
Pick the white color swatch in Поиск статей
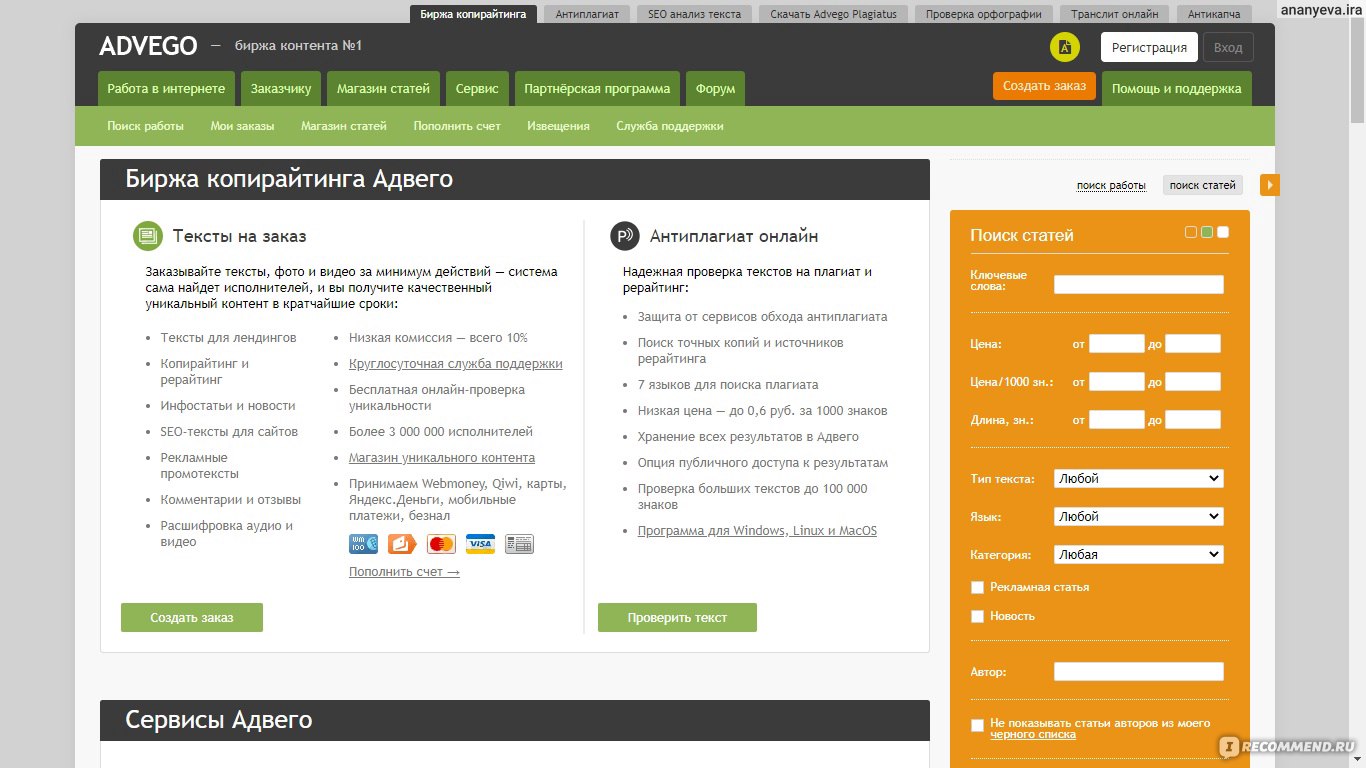click(x=1223, y=232)
